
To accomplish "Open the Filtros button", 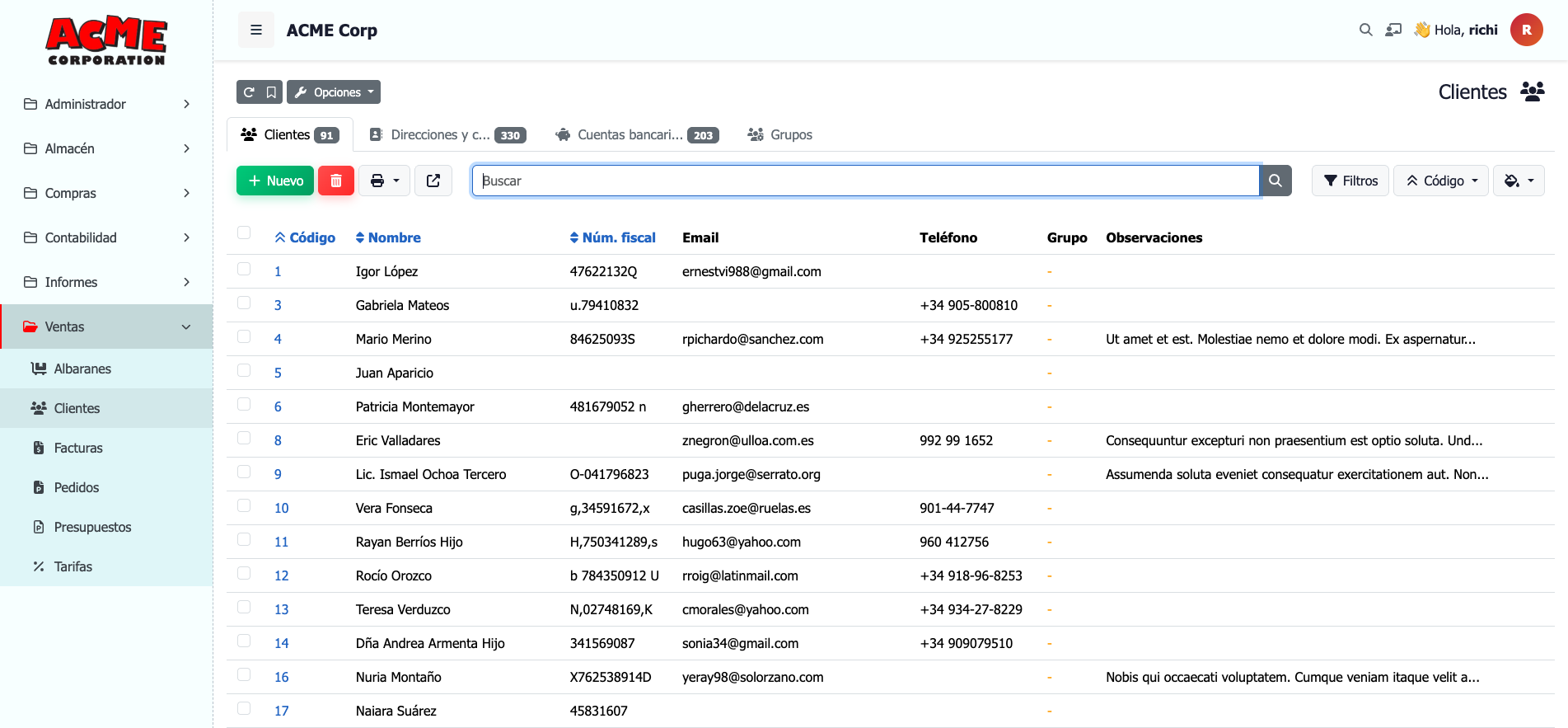I will [1350, 181].
